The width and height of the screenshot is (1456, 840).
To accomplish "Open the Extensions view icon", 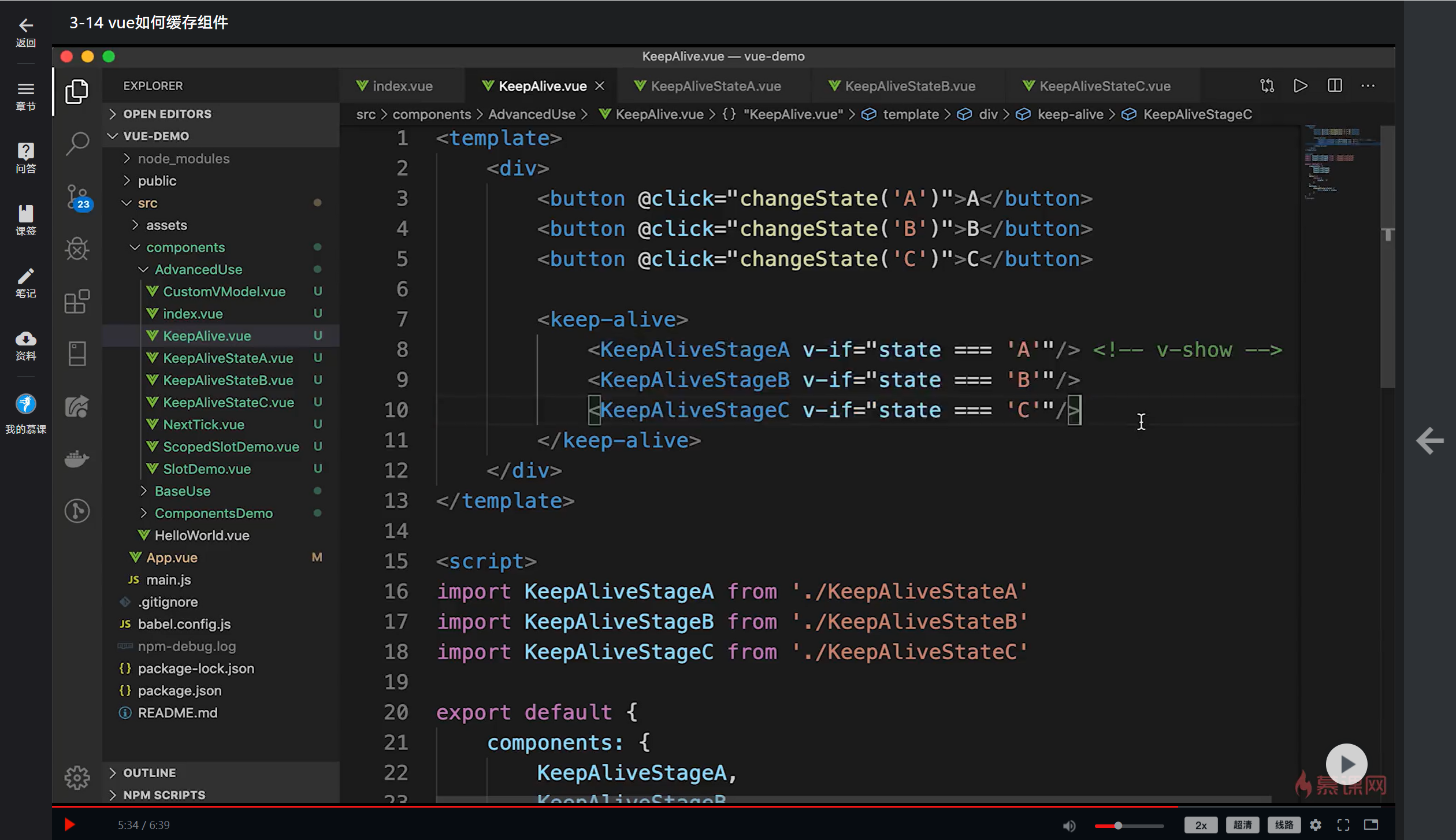I will 77,302.
